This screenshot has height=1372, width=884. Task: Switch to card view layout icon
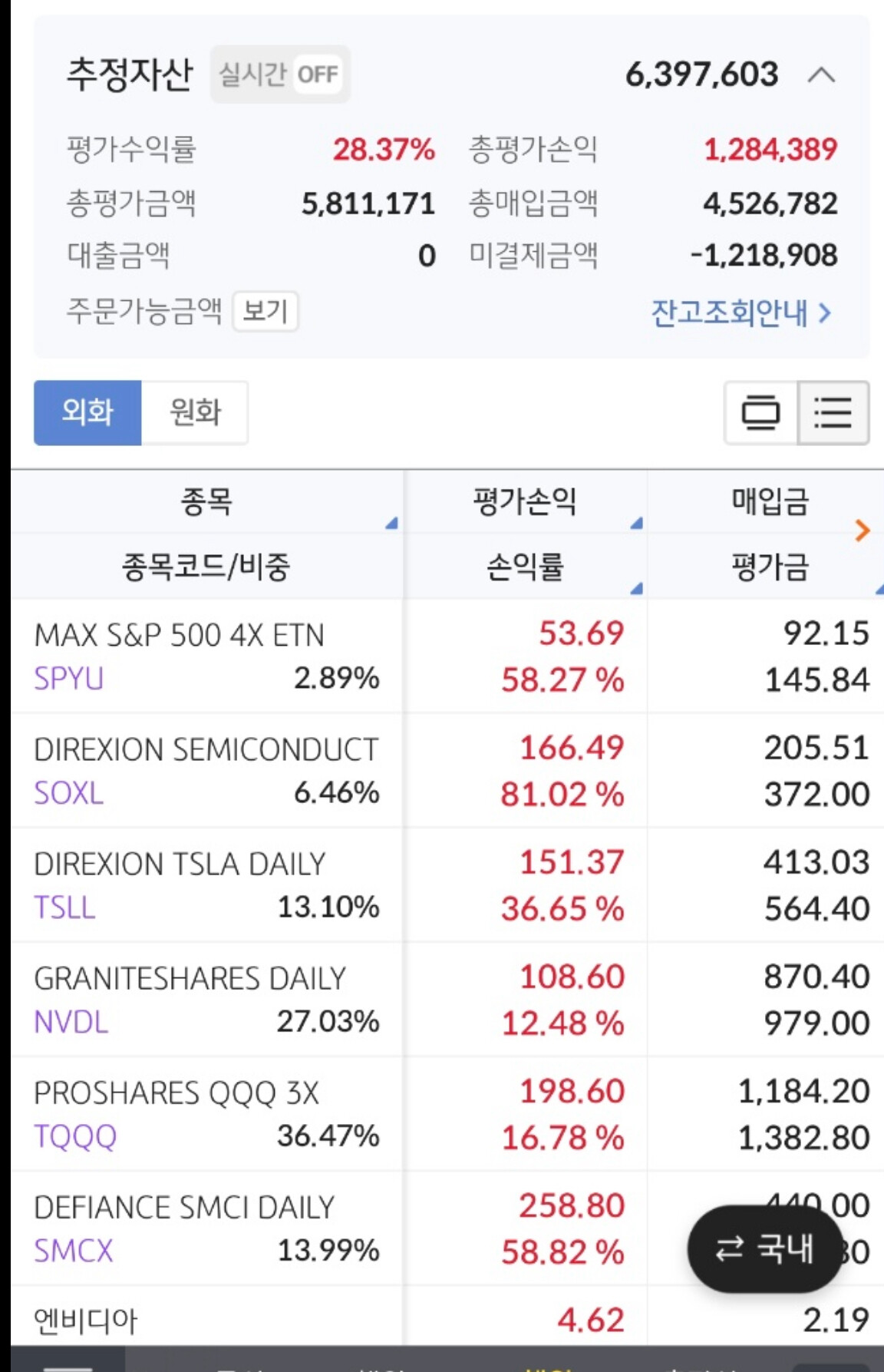click(760, 412)
